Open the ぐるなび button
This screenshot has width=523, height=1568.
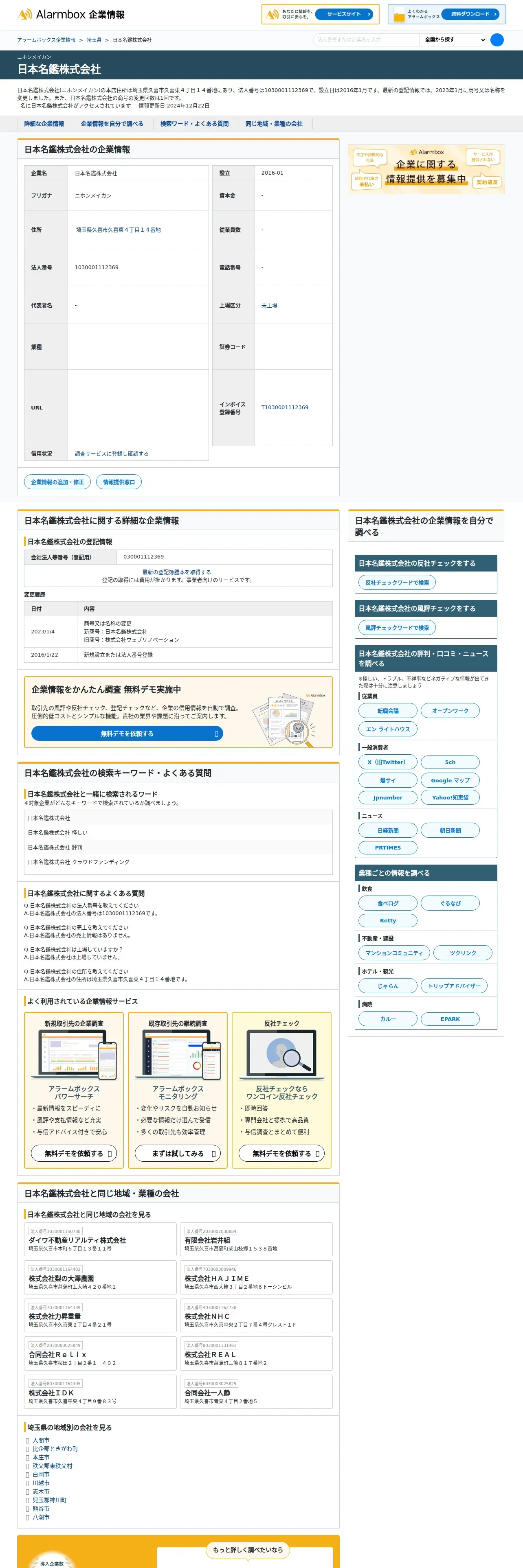point(450,903)
